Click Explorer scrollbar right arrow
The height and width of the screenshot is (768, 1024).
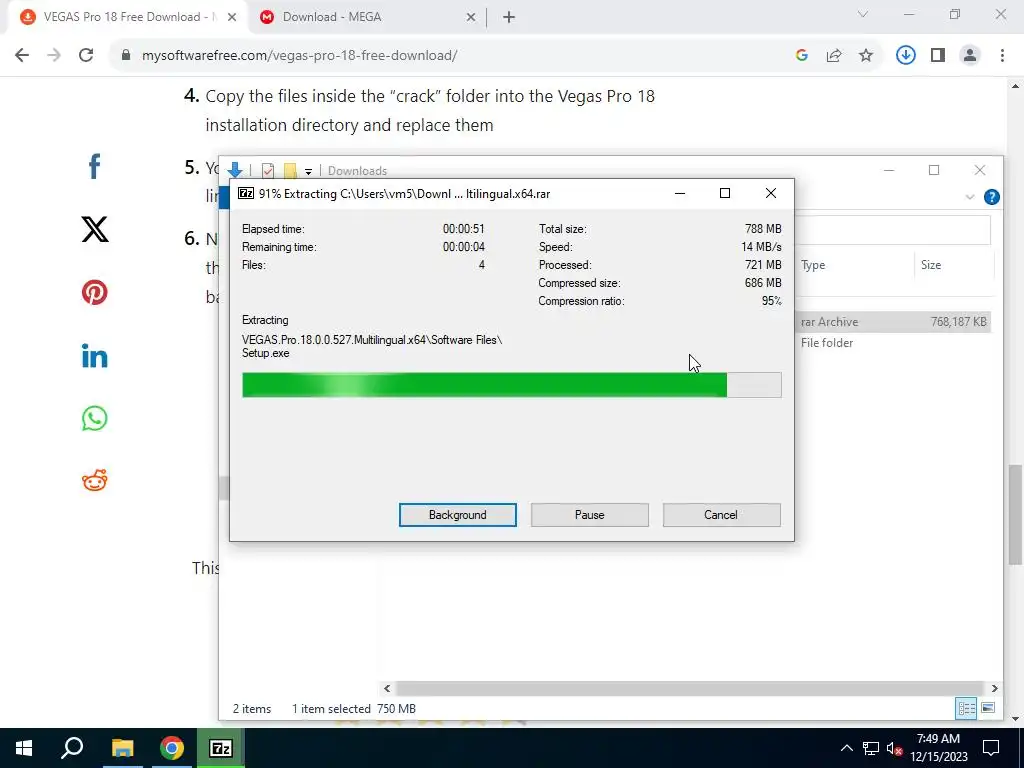[994, 688]
